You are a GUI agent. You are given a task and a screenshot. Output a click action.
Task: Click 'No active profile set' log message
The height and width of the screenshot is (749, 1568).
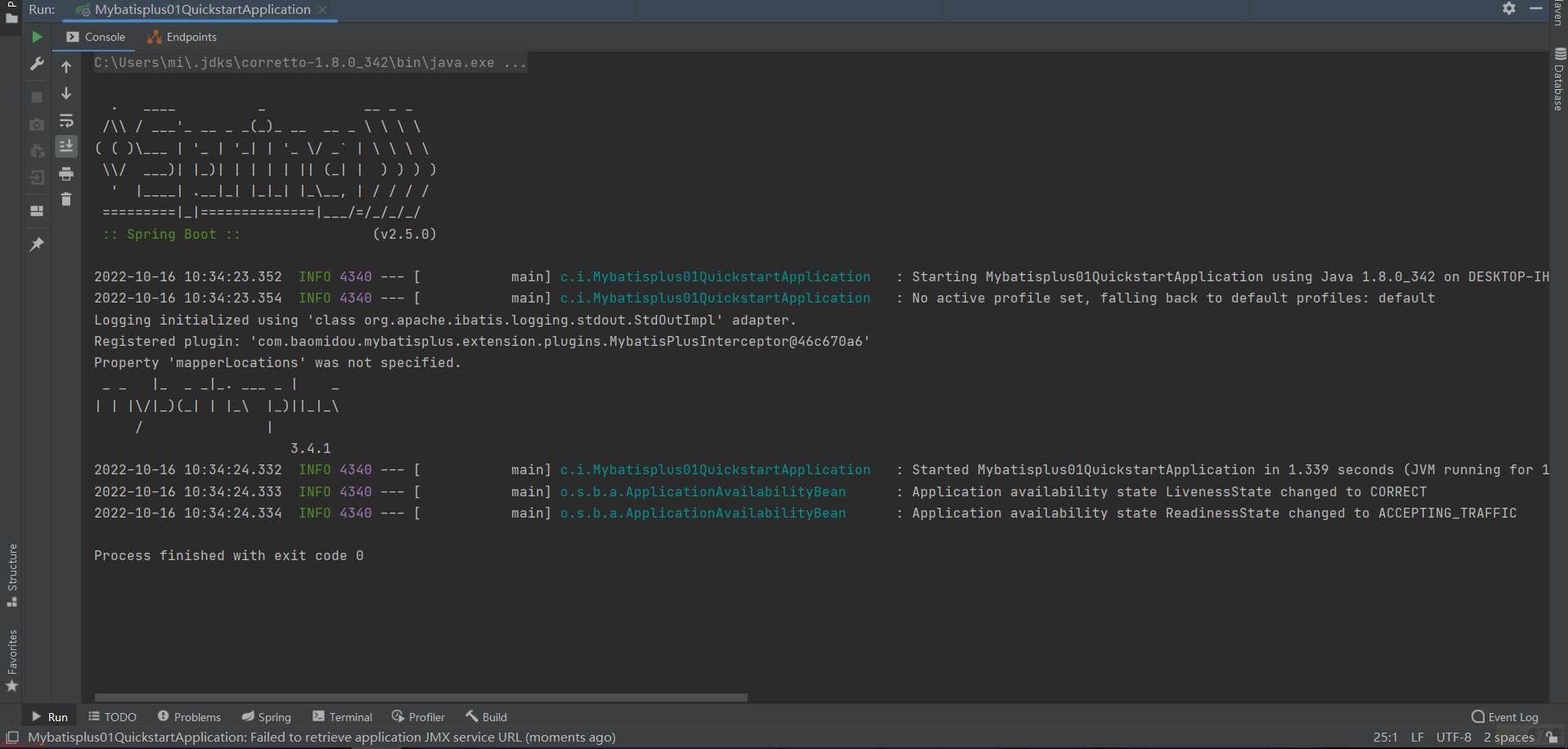[x=1173, y=298]
